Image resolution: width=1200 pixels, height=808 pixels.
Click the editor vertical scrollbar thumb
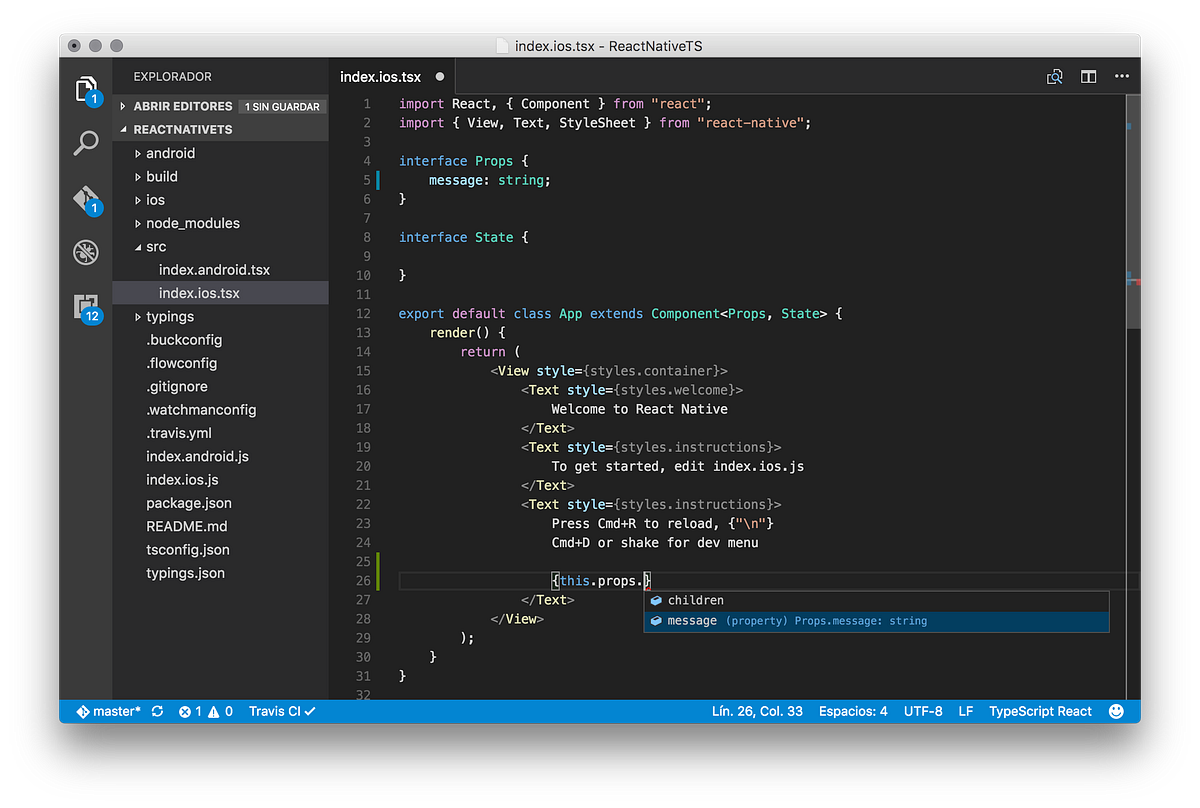1133,210
